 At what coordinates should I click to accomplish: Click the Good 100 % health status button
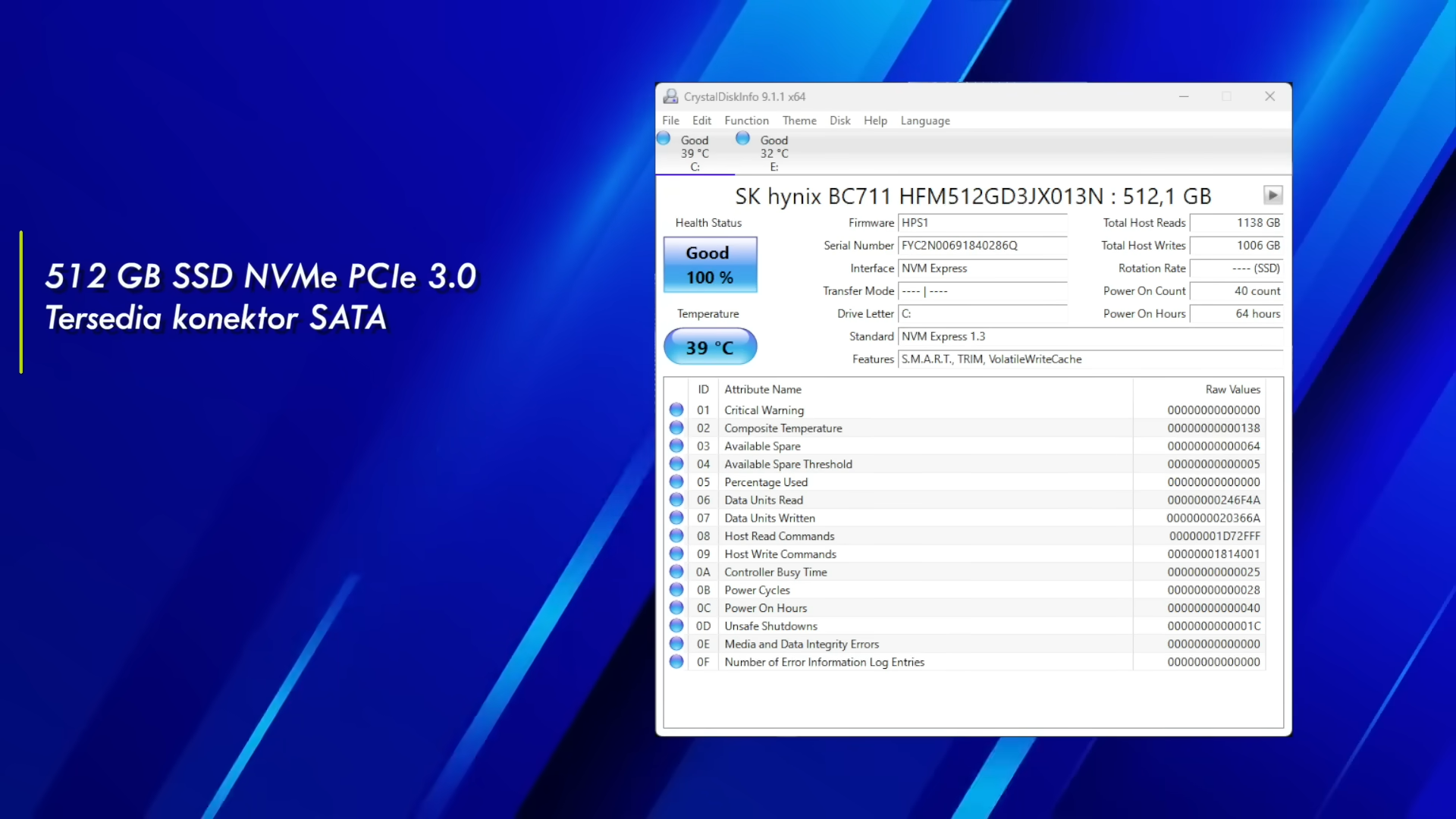pos(710,265)
